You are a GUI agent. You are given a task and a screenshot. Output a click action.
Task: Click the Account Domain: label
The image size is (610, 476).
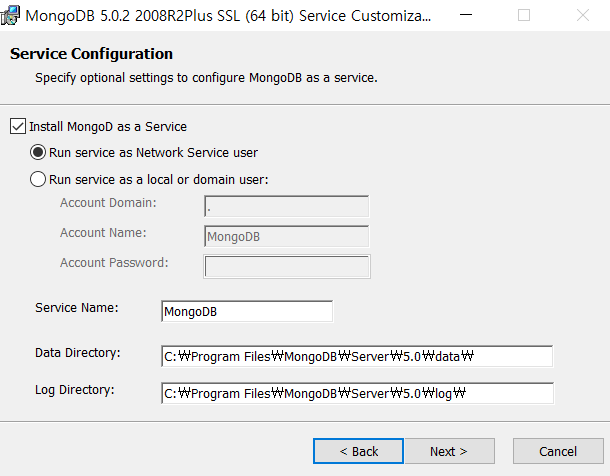point(108,203)
